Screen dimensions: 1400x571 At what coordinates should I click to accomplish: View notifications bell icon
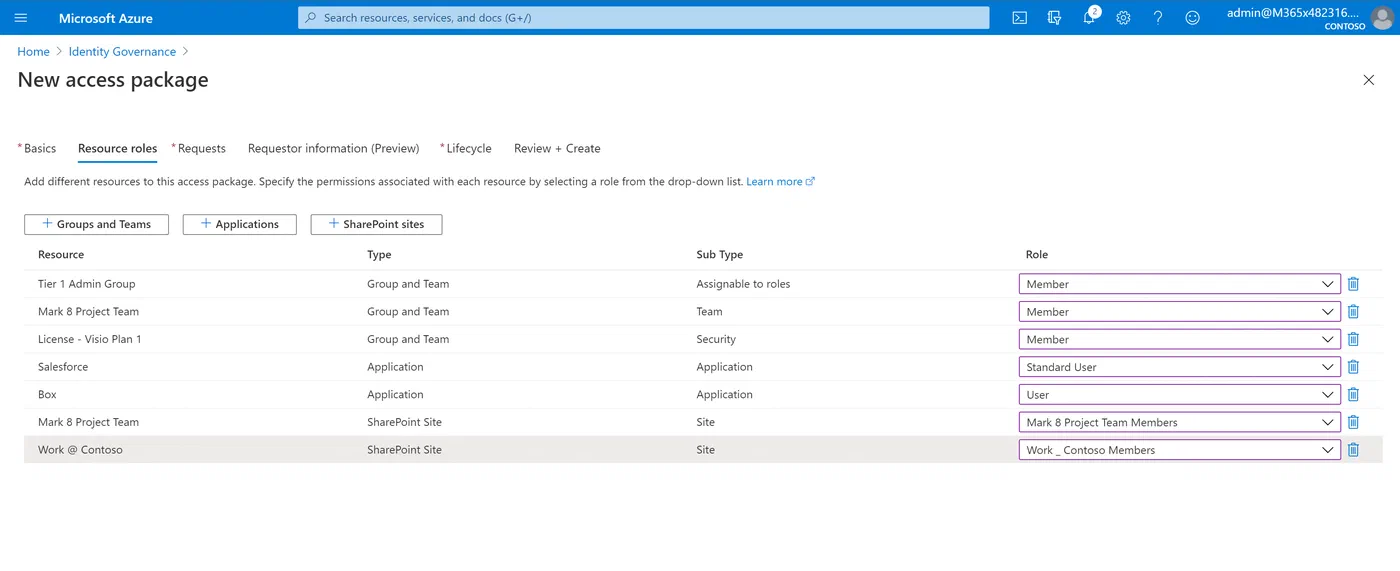pos(1089,18)
